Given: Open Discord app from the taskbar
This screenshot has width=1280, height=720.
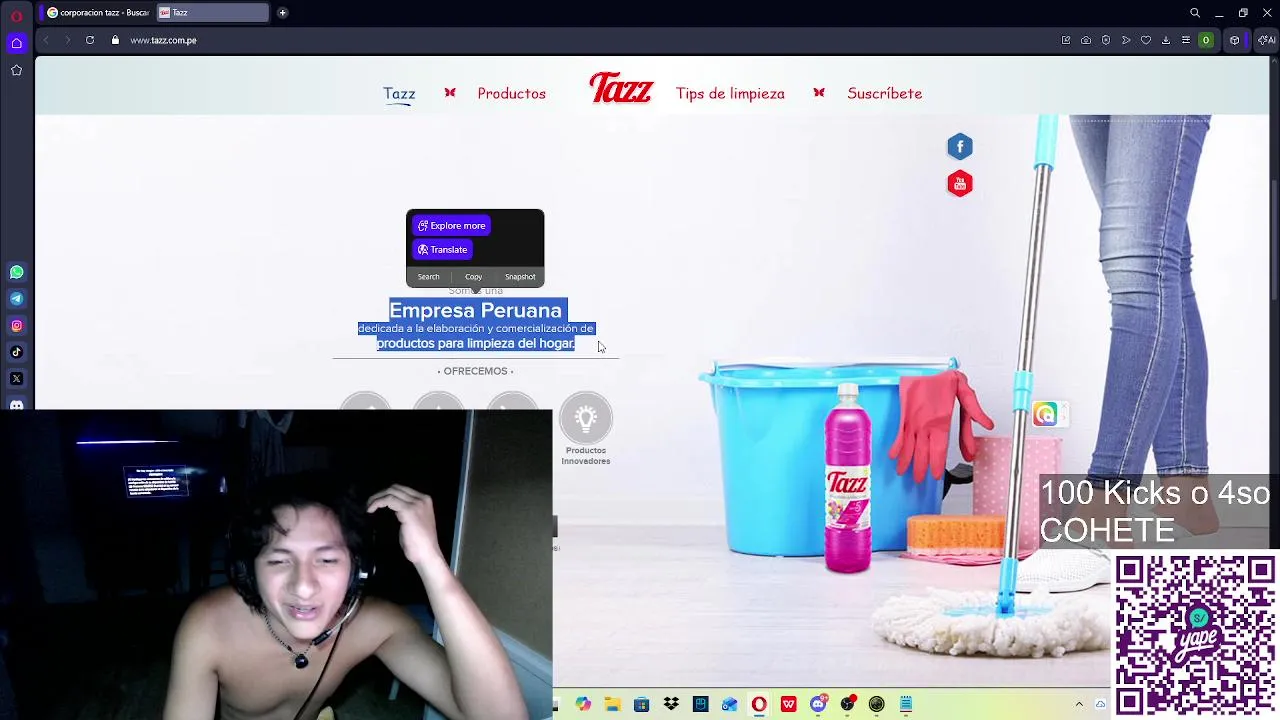Looking at the screenshot, I should 818,704.
